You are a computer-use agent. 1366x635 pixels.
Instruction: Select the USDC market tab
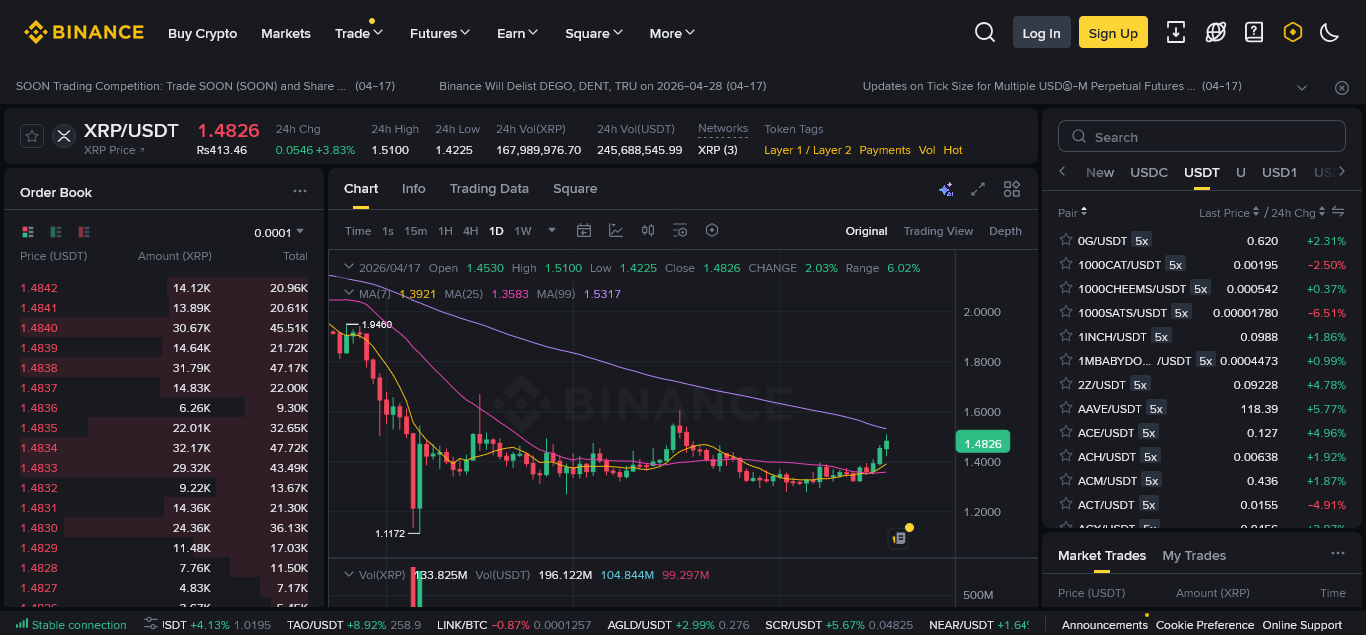(1149, 172)
